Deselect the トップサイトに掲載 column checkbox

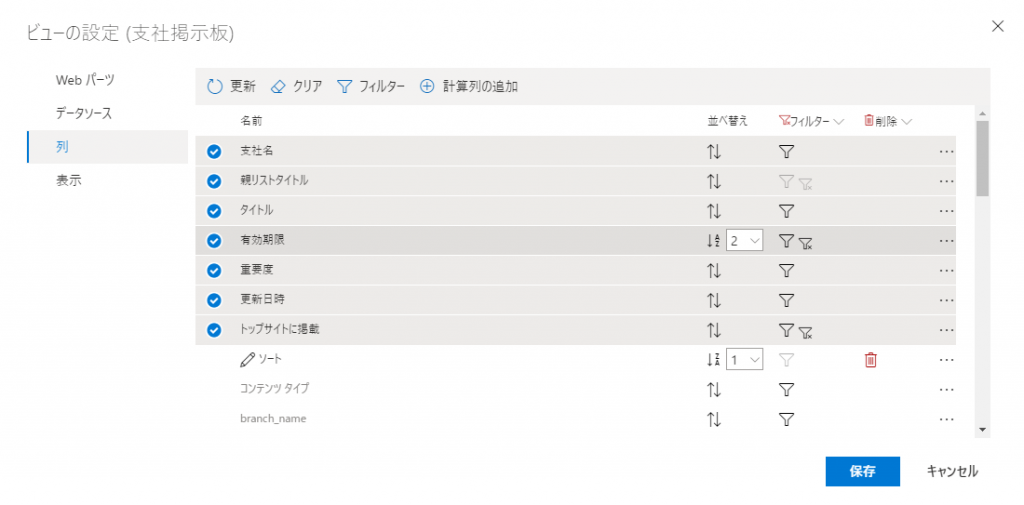click(x=213, y=330)
